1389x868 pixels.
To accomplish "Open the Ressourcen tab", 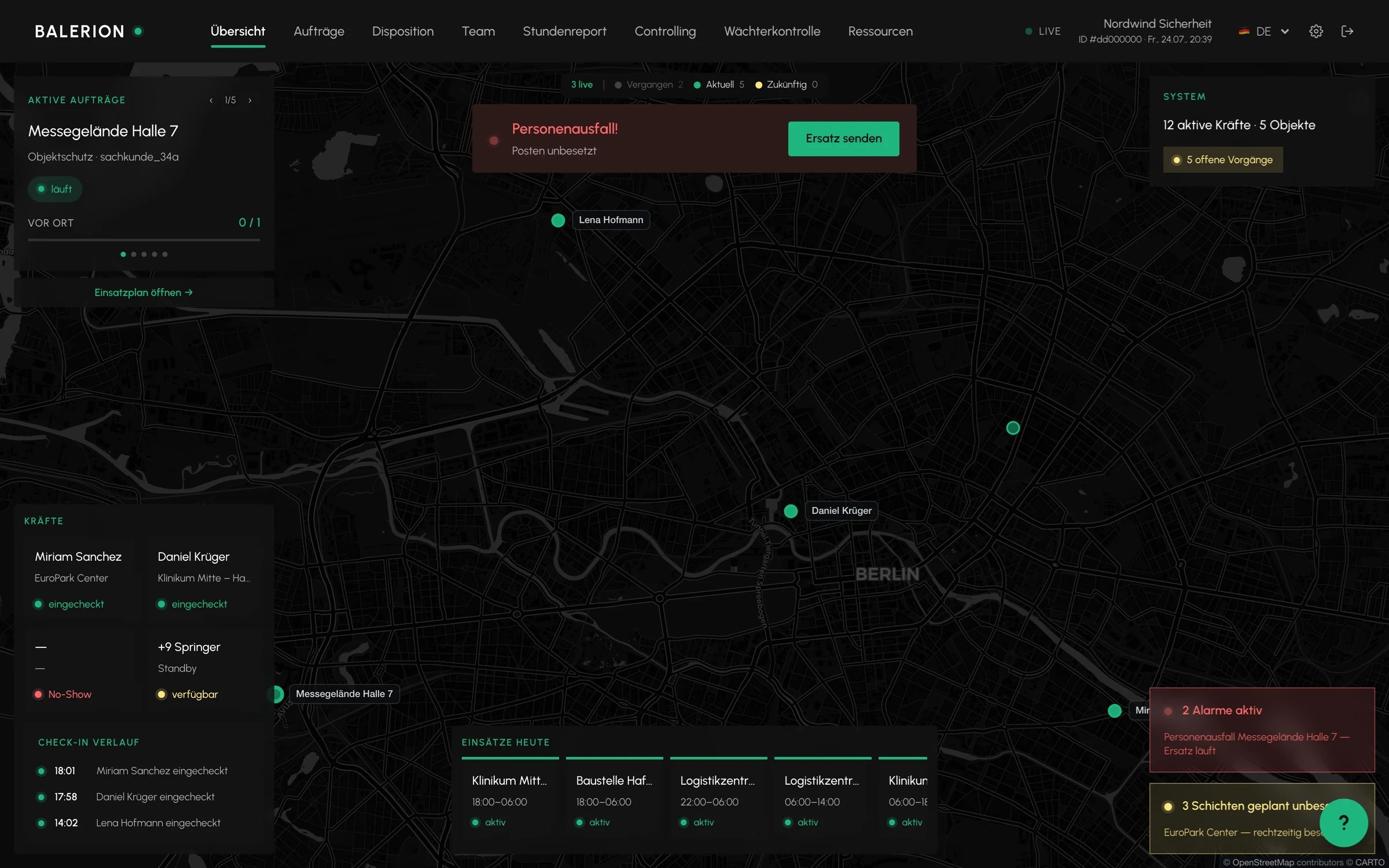I will [880, 31].
